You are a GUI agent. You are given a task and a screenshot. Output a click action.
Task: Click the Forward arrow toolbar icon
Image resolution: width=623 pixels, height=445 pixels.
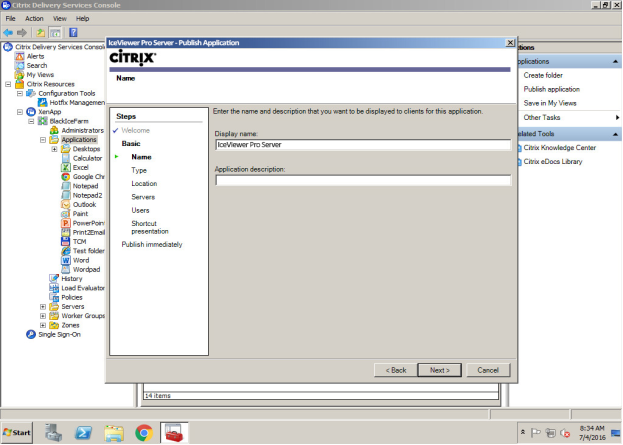(x=22, y=33)
